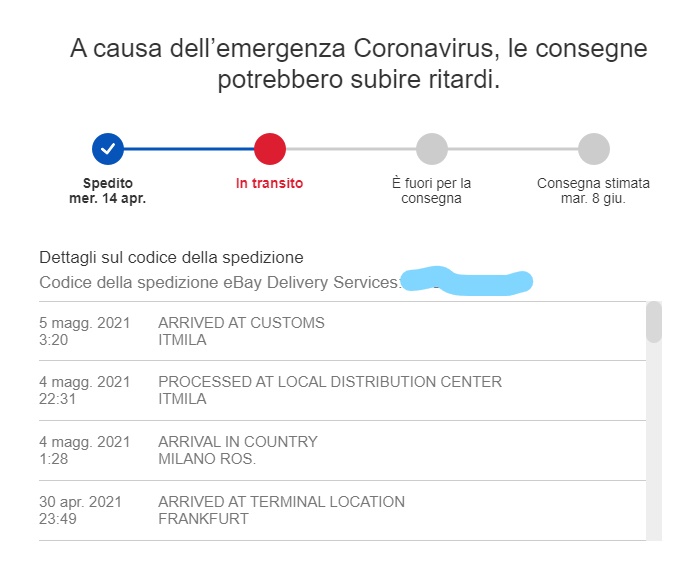Select the Spedito mer. 14 apr. label

(108, 191)
